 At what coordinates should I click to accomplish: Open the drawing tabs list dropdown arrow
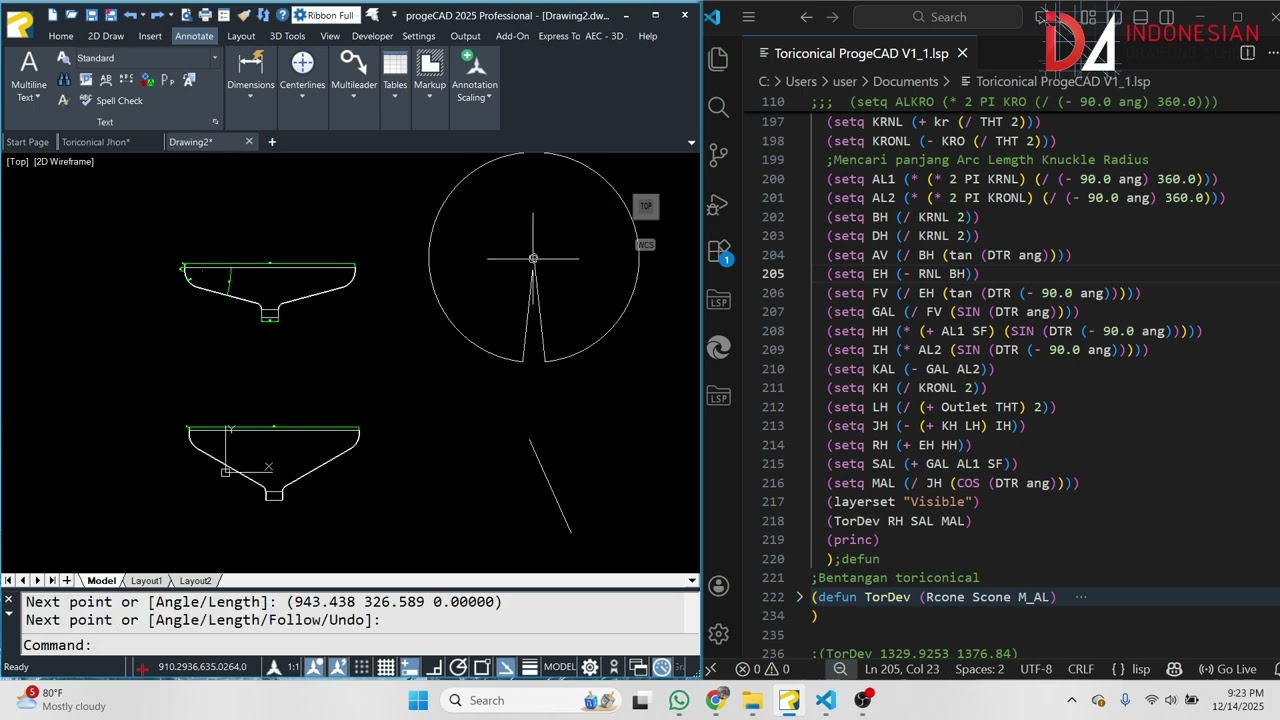click(691, 142)
